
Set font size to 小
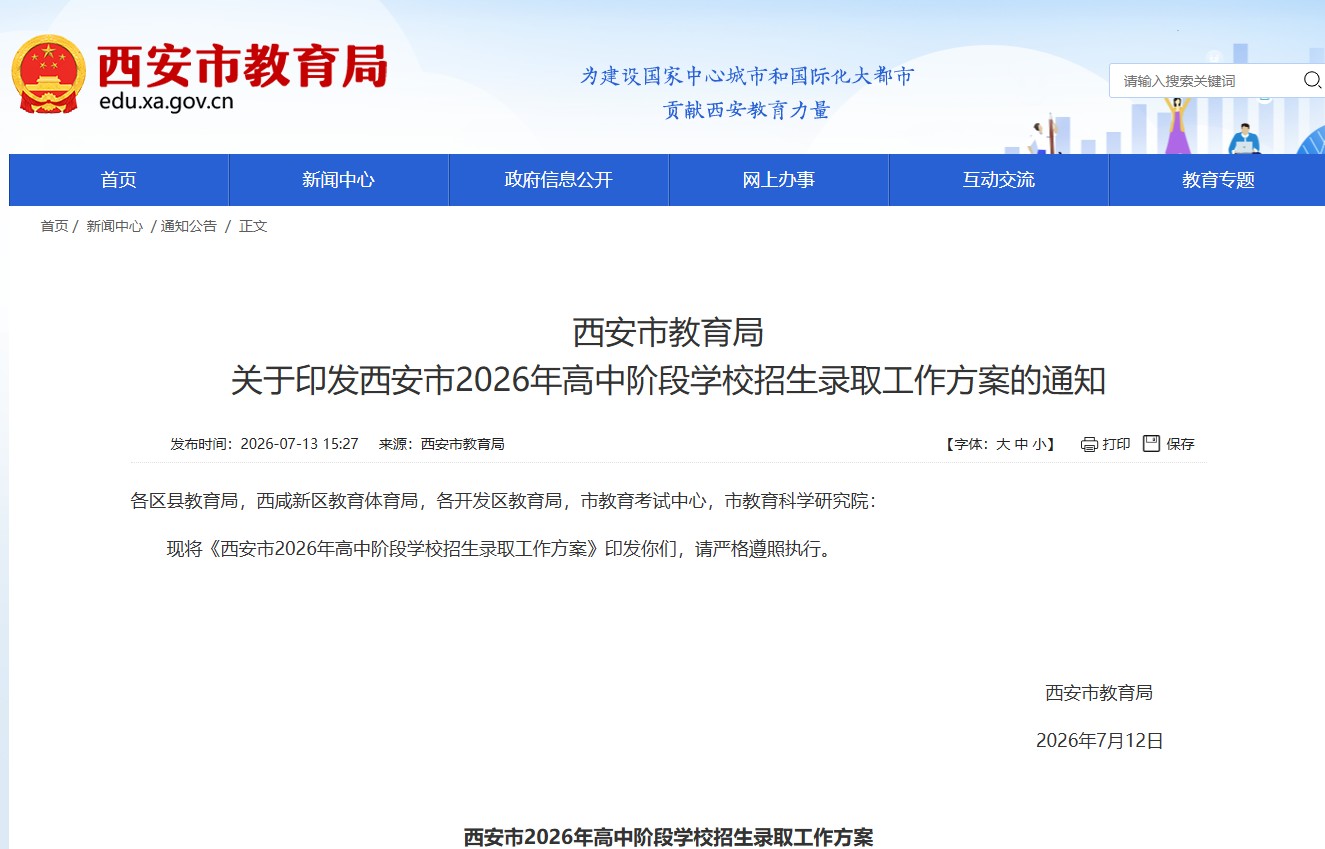[x=1040, y=444]
